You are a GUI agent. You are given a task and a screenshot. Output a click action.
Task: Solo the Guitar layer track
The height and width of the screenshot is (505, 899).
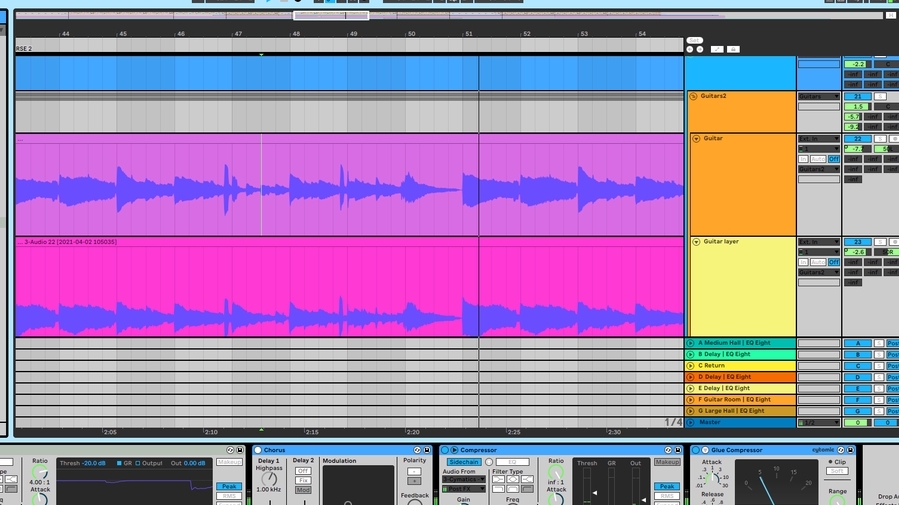[880, 242]
